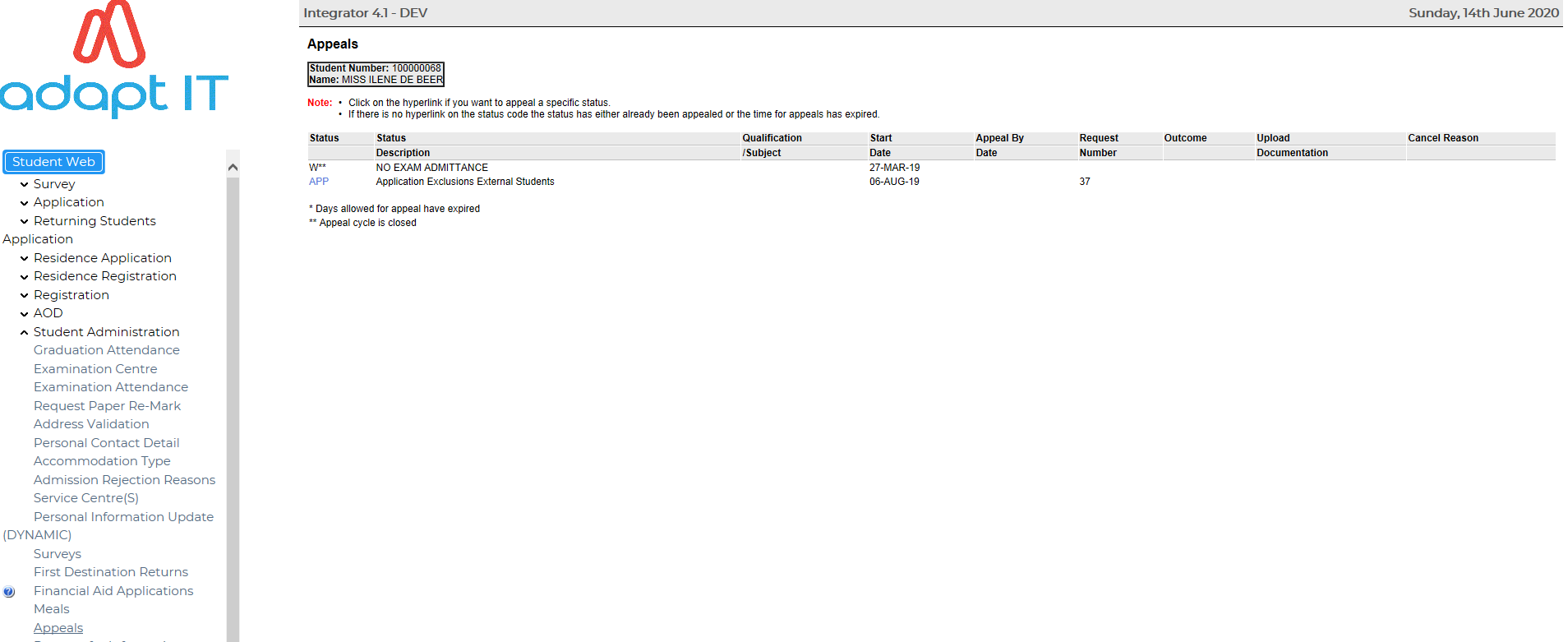Expand the Survey menu chevron
1568x642 pixels.
[25, 185]
